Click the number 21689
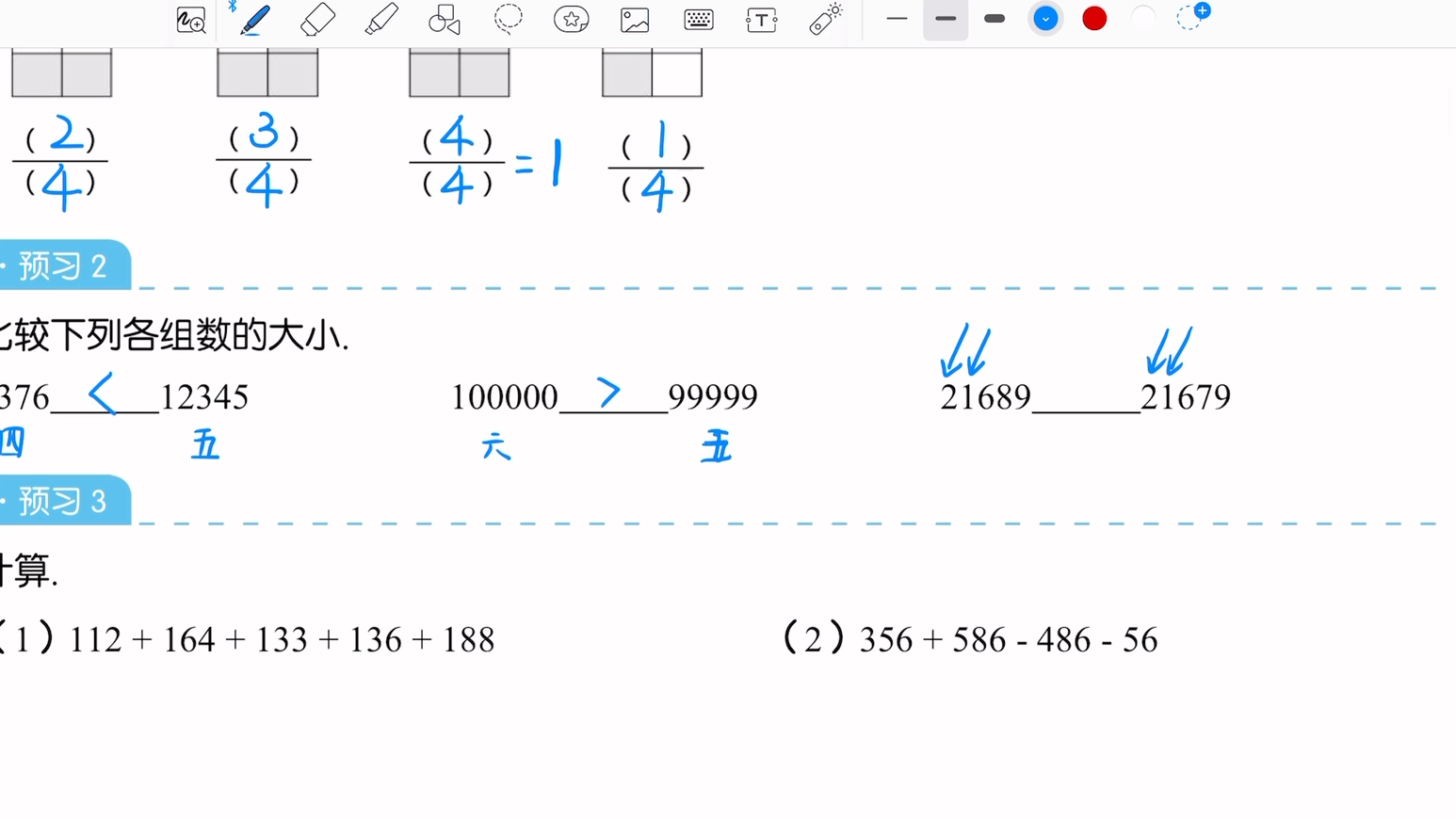This screenshot has width=1456, height=819. (x=986, y=397)
